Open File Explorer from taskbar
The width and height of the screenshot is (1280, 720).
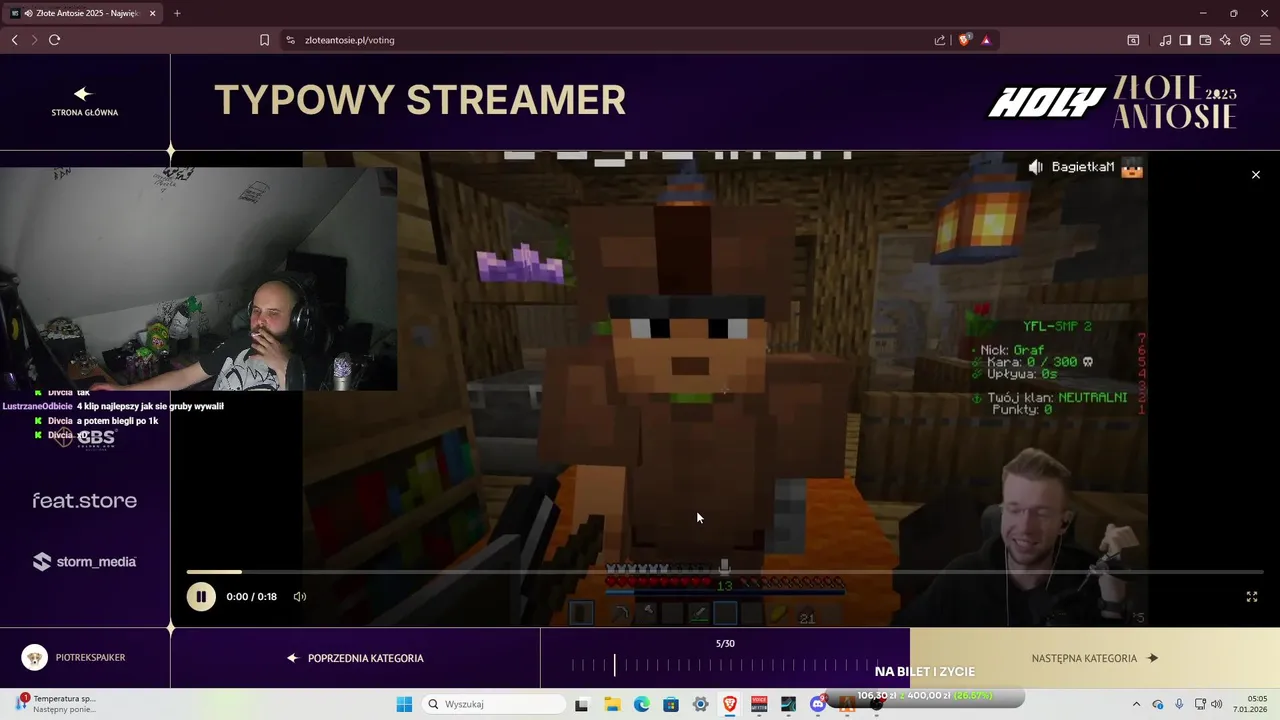pos(612,704)
